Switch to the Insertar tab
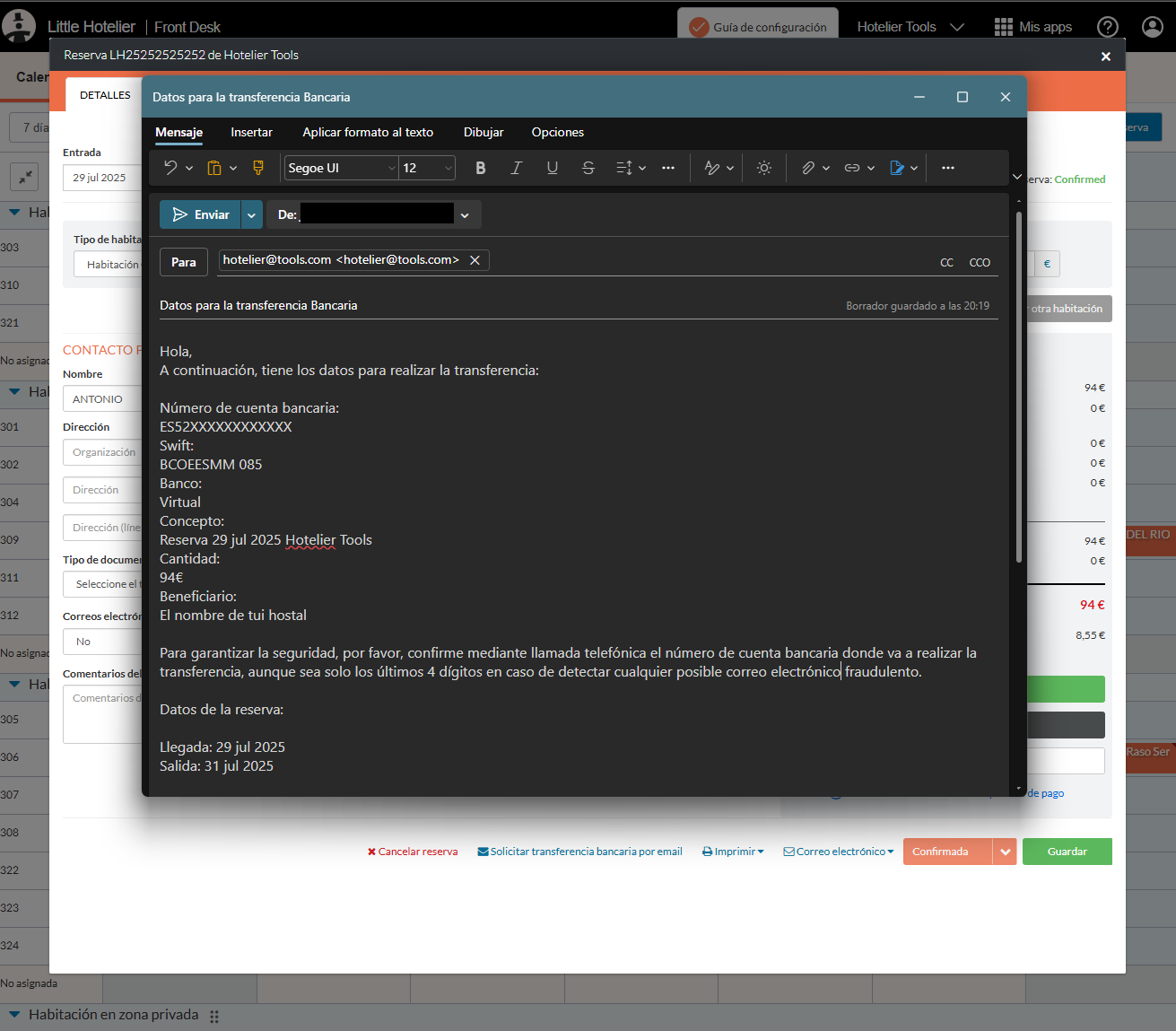 (x=251, y=132)
